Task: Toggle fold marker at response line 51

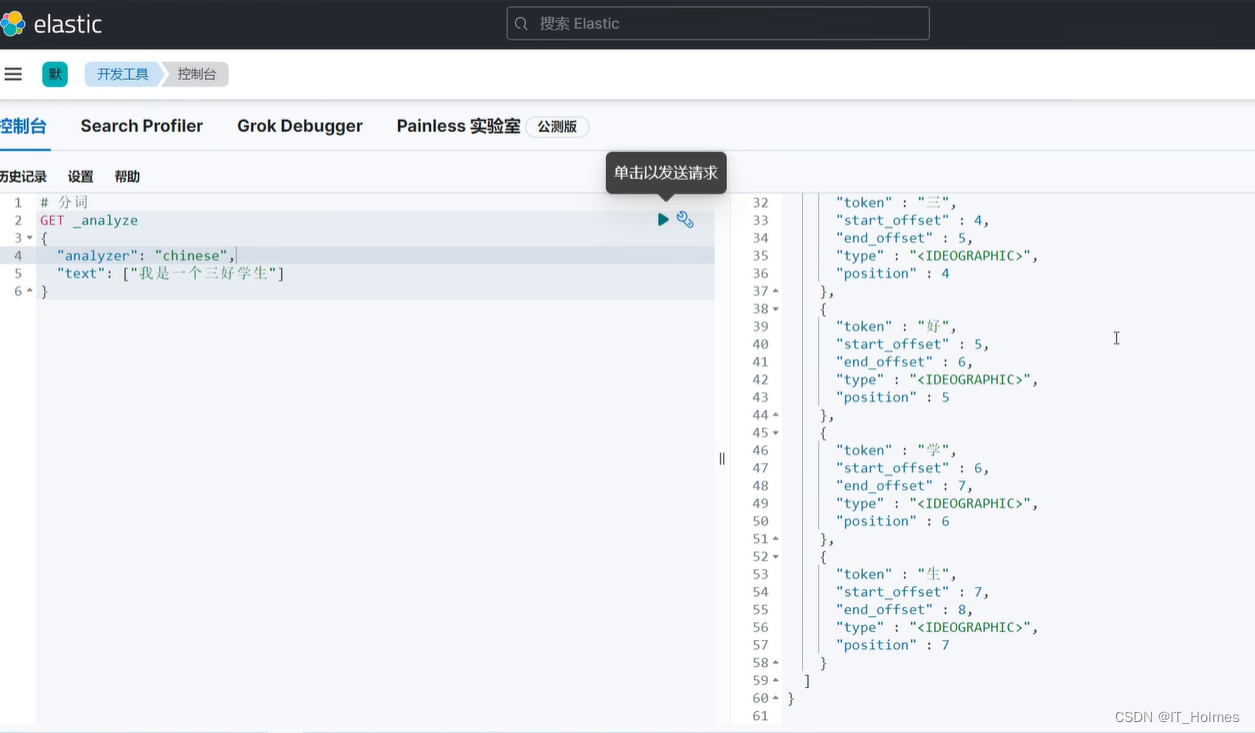Action: pyautogui.click(x=776, y=539)
